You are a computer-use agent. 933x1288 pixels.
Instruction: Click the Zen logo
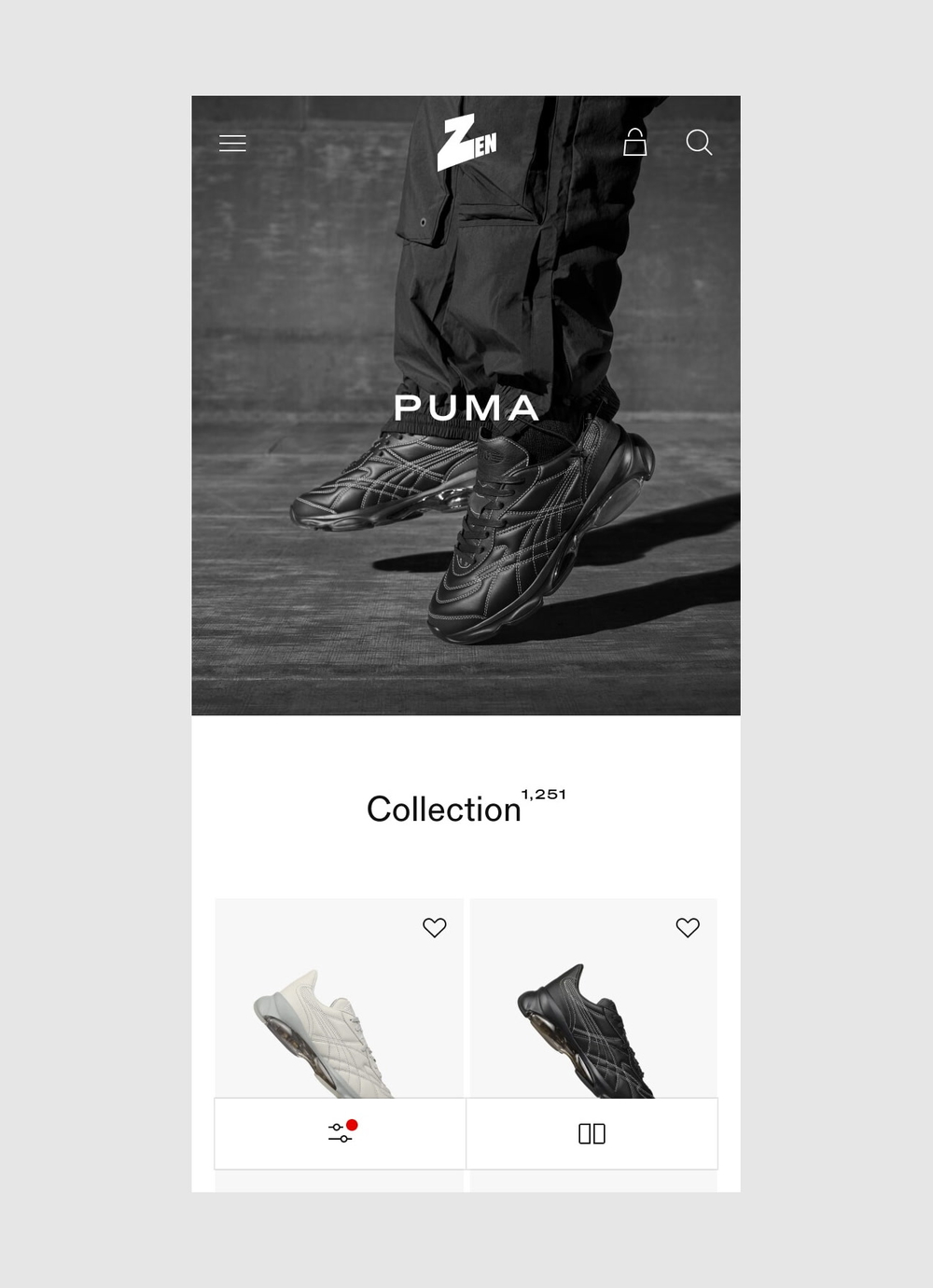click(x=466, y=143)
